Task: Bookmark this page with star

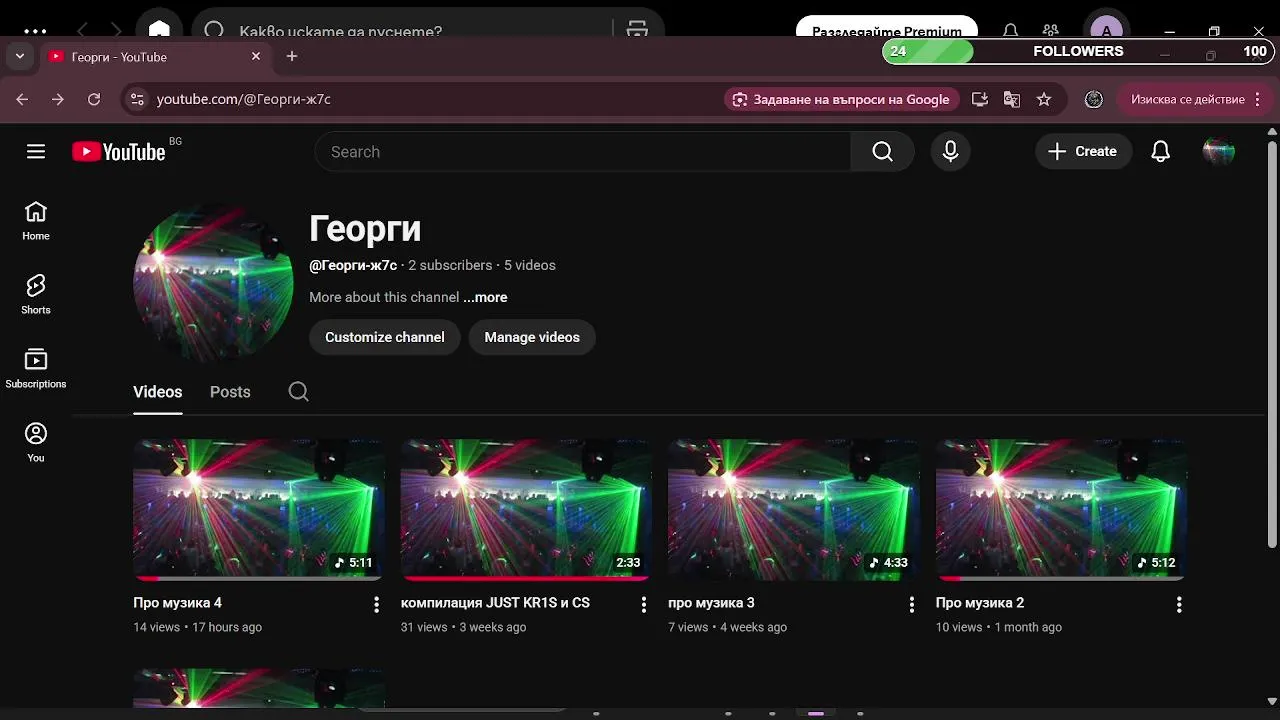Action: (1044, 99)
